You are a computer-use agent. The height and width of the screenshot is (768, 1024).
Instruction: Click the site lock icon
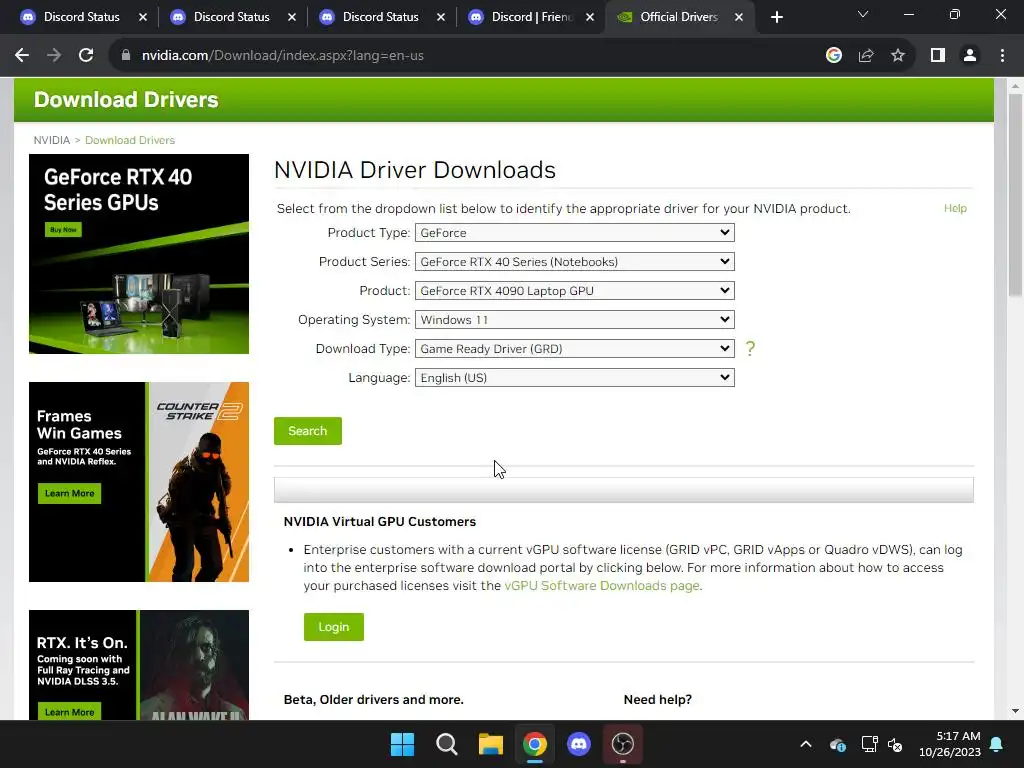pyautogui.click(x=126, y=56)
